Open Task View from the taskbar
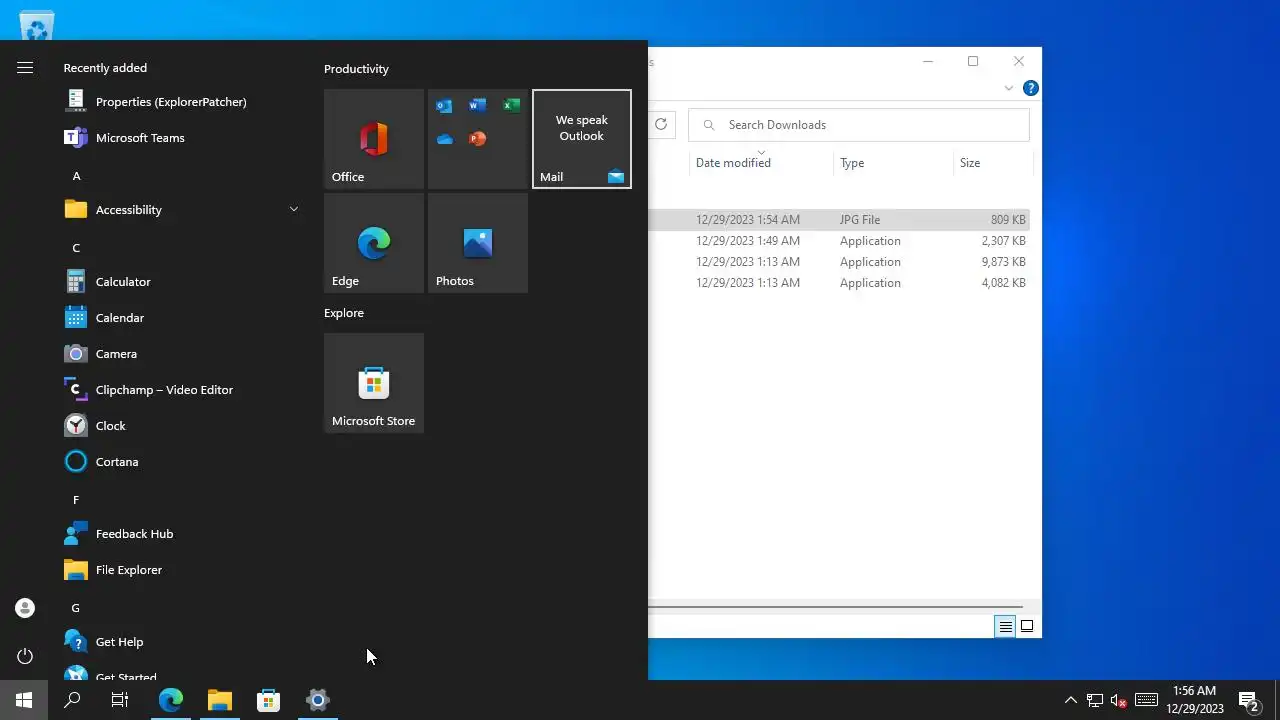This screenshot has height=720, width=1280. (x=120, y=700)
